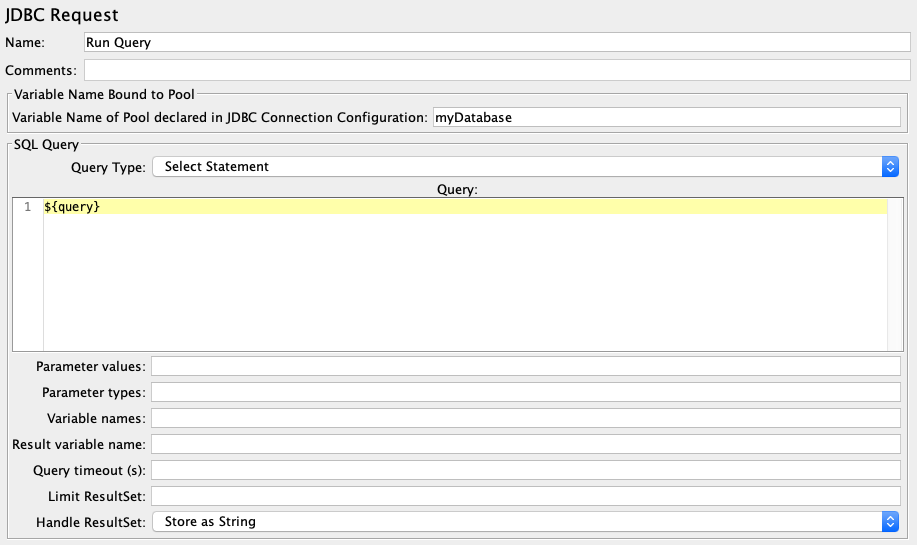Expand the Handle ResultSet dropdown arrows
The height and width of the screenshot is (545, 917).
point(890,522)
